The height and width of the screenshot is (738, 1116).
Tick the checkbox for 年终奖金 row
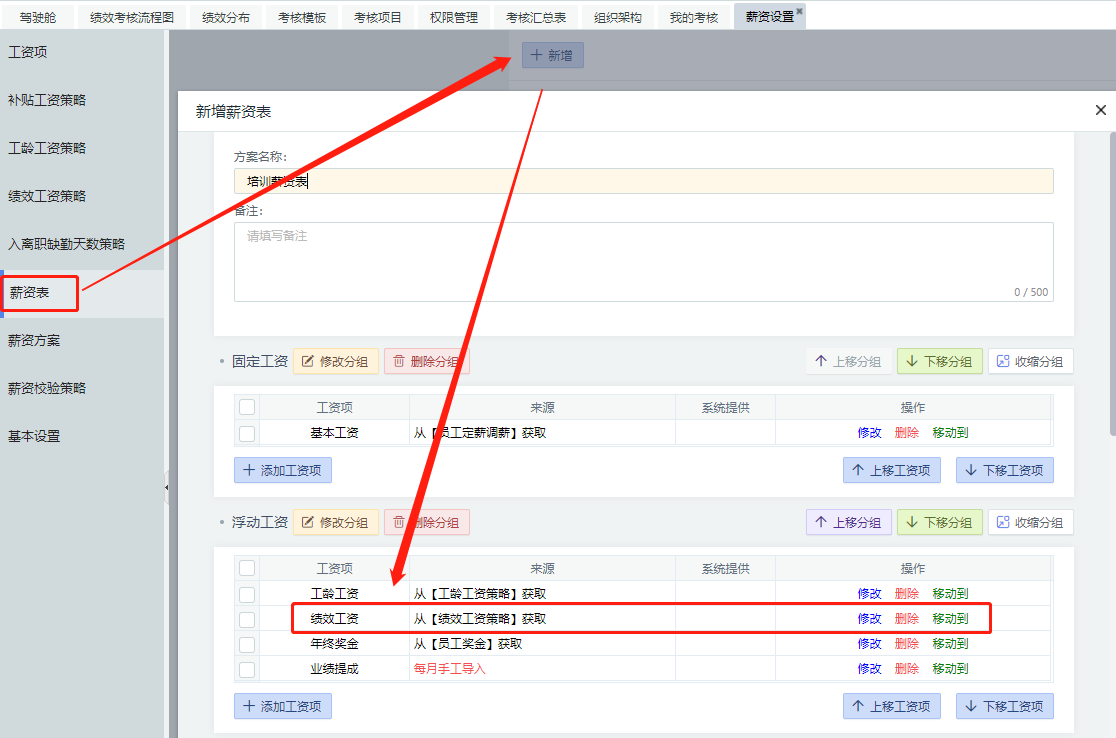tap(247, 644)
